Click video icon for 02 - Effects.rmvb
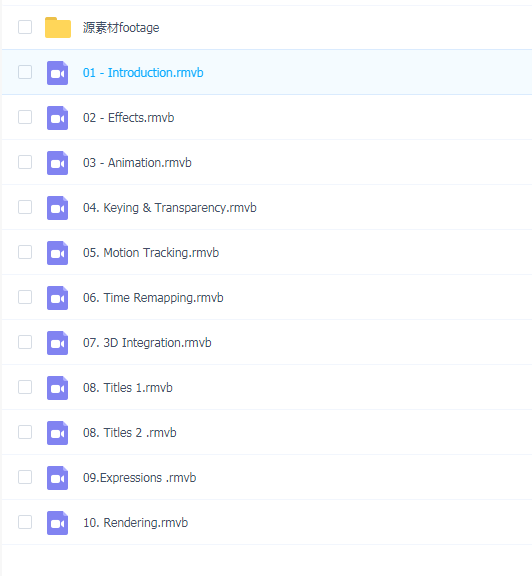This screenshot has width=532, height=576. (57, 118)
